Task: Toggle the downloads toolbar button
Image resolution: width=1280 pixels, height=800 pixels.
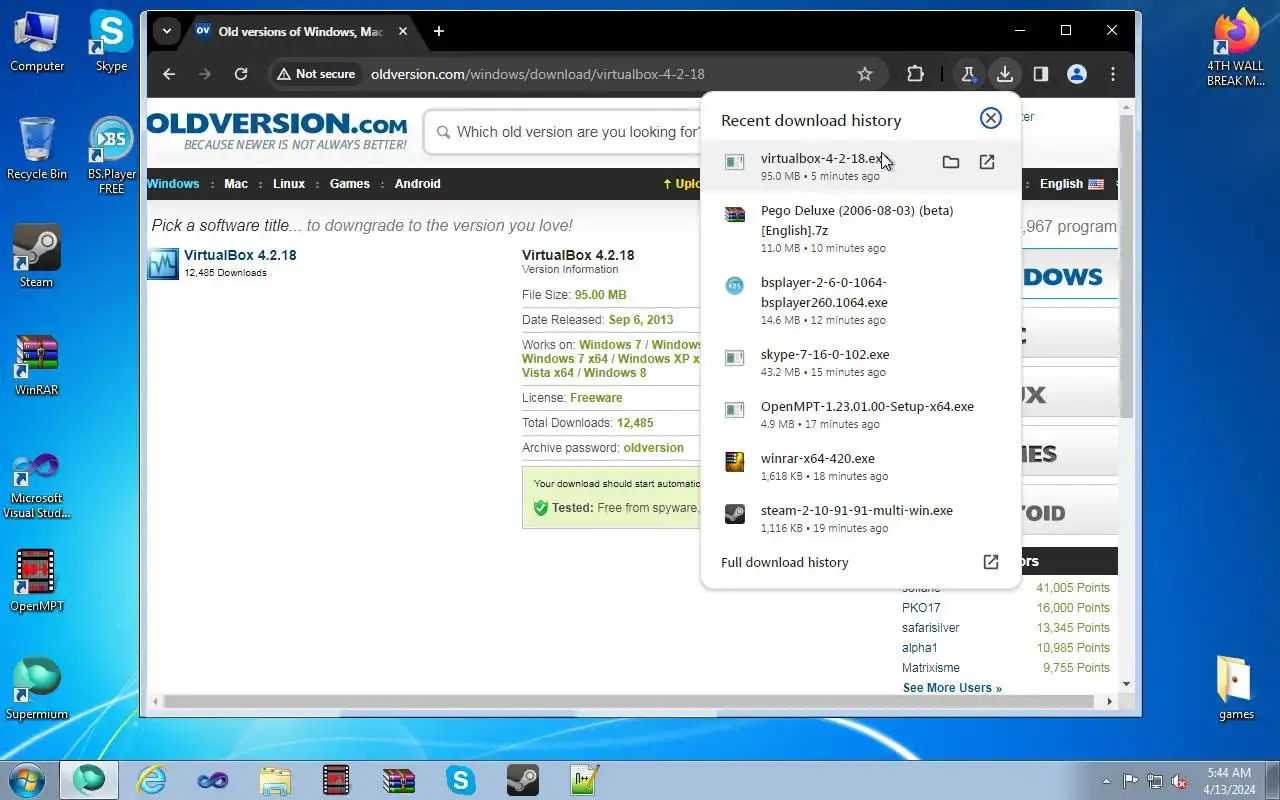Action: click(x=1004, y=74)
